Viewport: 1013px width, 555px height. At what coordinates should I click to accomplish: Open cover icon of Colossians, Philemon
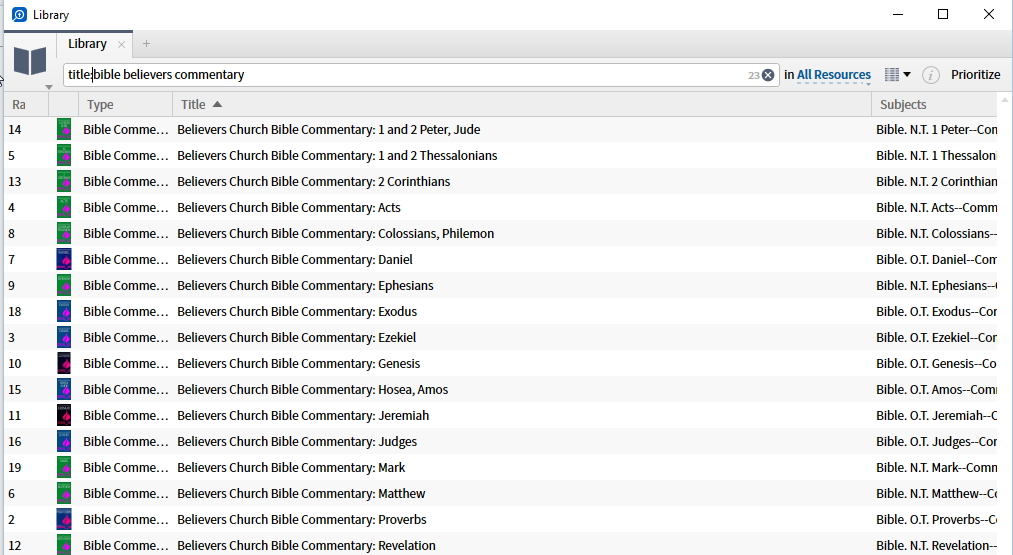64,233
